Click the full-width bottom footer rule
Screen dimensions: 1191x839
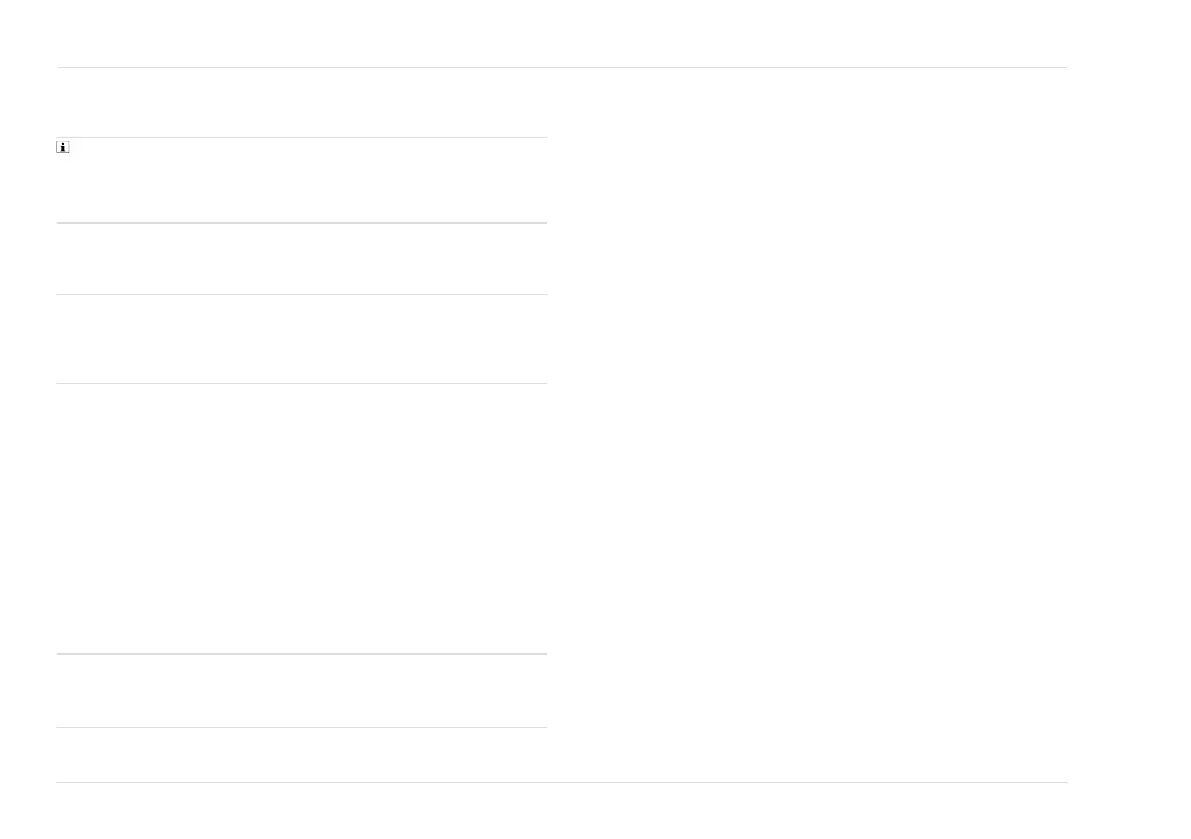tap(562, 782)
